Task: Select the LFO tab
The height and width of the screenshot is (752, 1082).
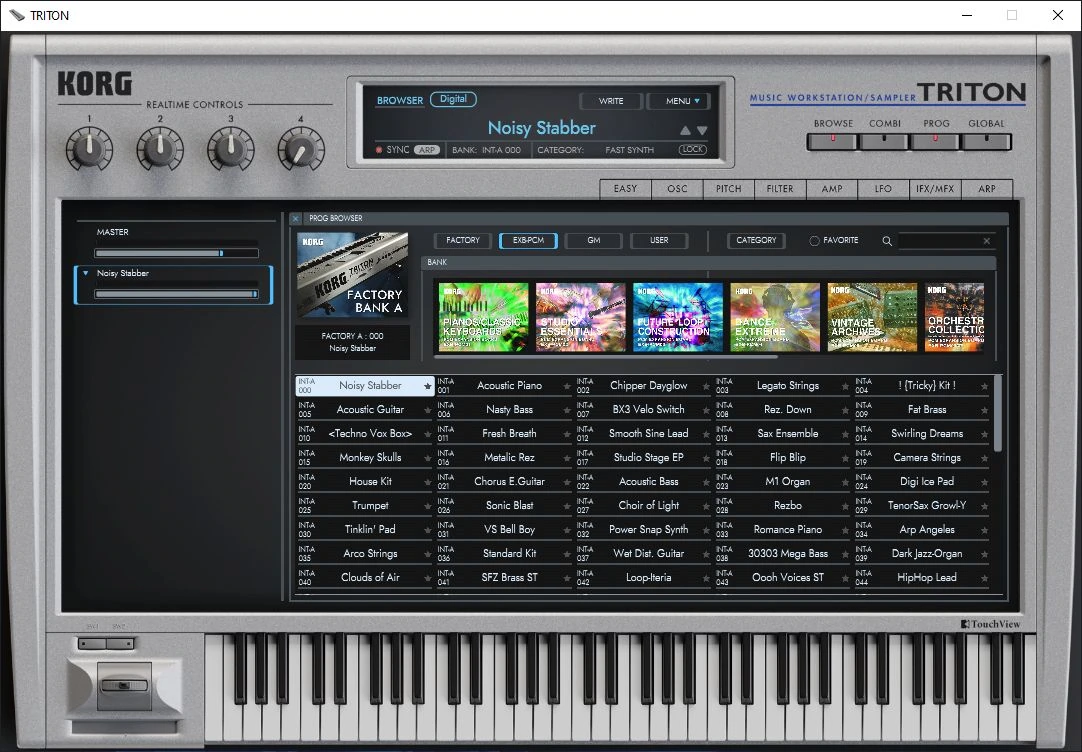Action: (883, 188)
